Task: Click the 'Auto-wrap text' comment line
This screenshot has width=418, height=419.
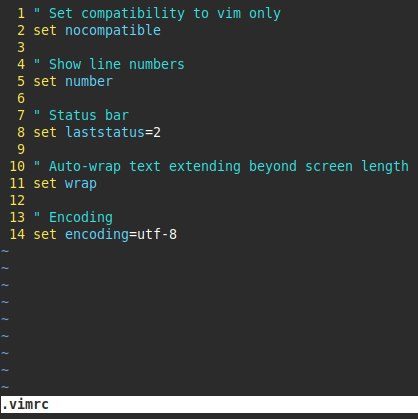Action: (x=221, y=166)
